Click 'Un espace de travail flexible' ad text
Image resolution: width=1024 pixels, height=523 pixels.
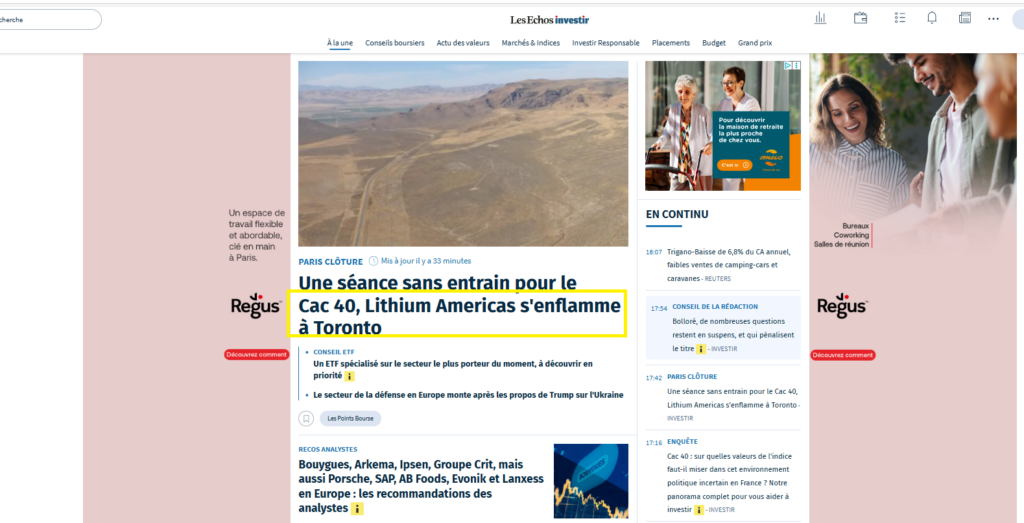(x=257, y=235)
